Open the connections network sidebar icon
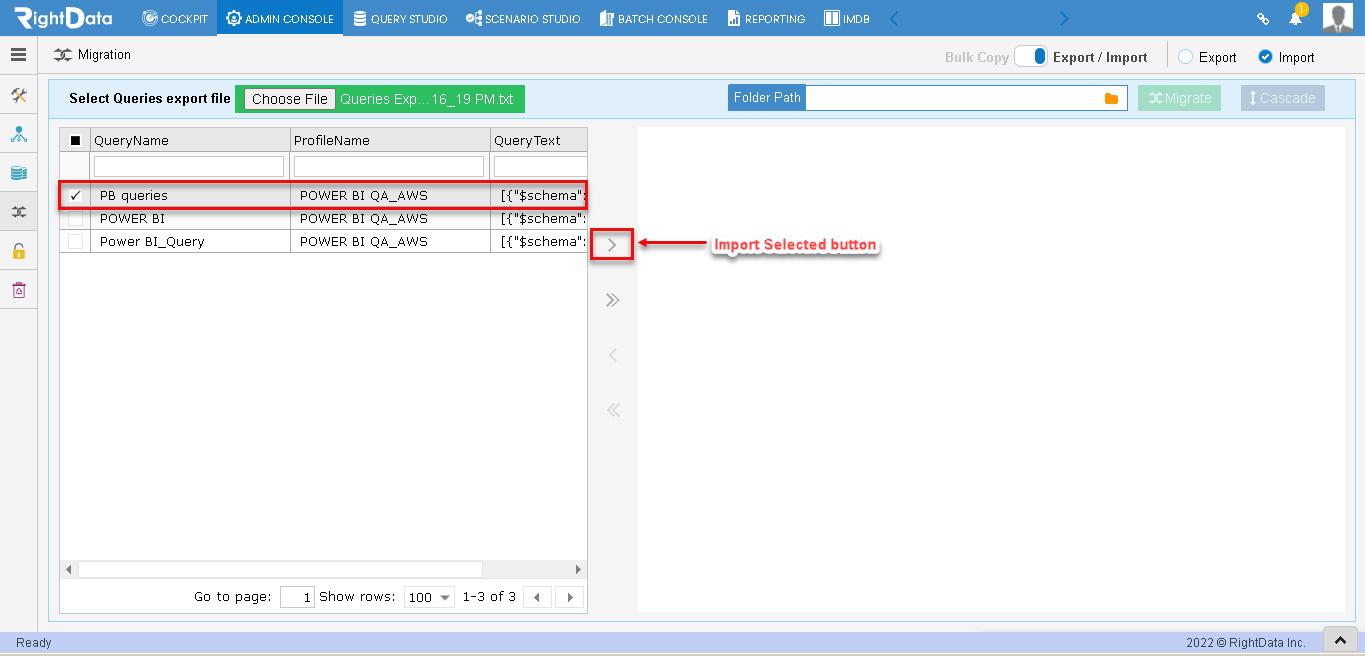 (x=18, y=134)
